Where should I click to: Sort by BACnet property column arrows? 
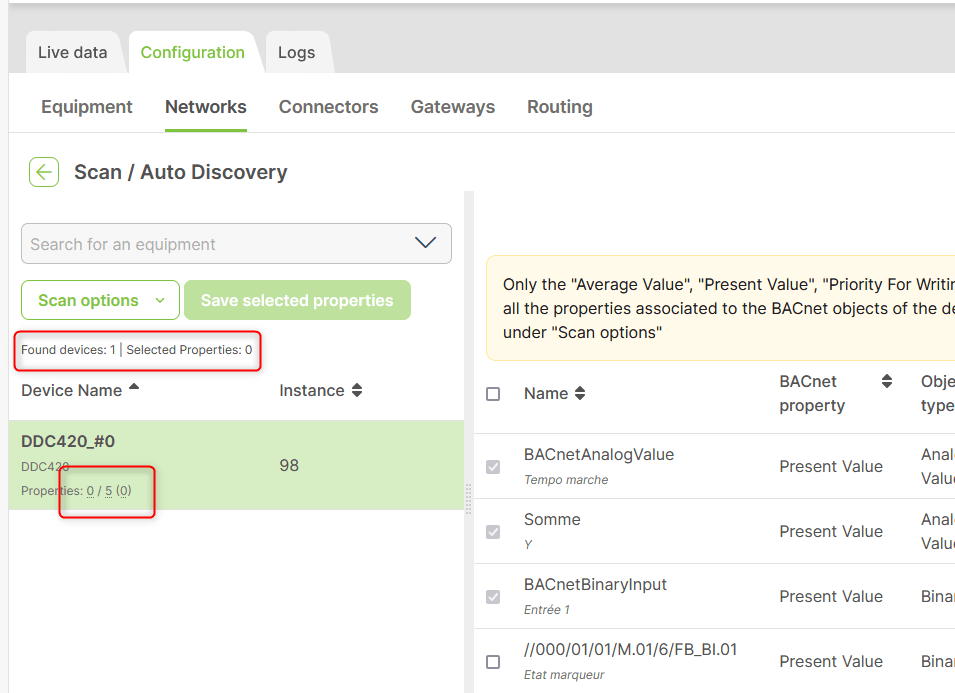886,381
